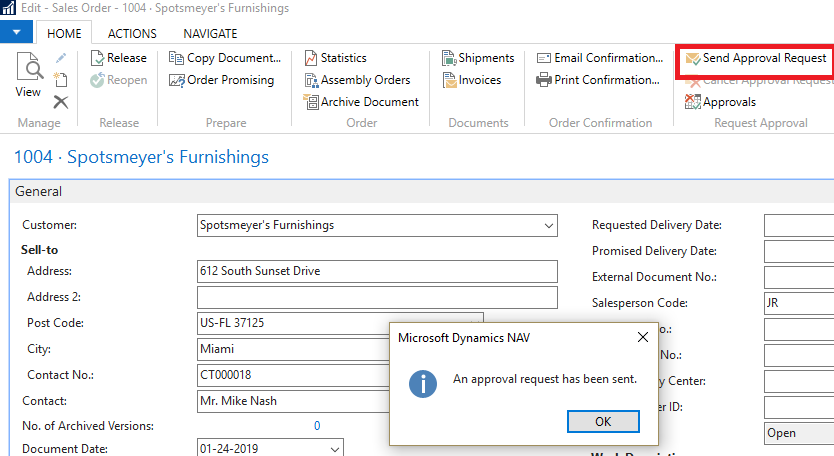
Task: Click the empty Address 2 field
Action: [x=377, y=297]
